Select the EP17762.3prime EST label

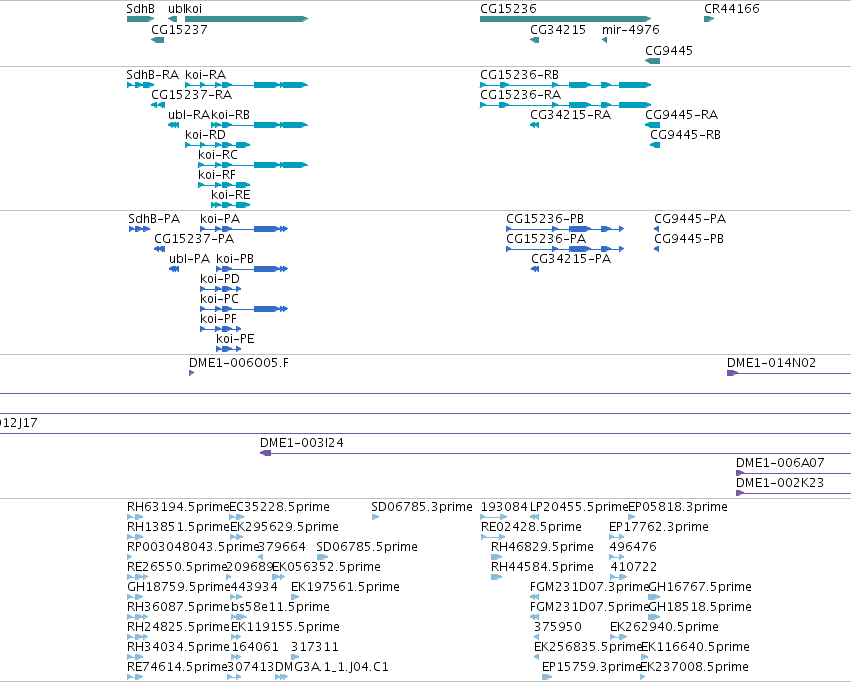(x=659, y=527)
